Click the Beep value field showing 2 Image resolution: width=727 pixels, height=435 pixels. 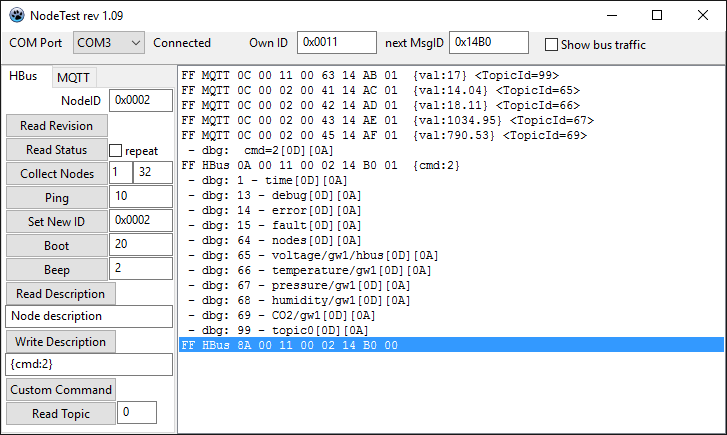click(x=141, y=269)
